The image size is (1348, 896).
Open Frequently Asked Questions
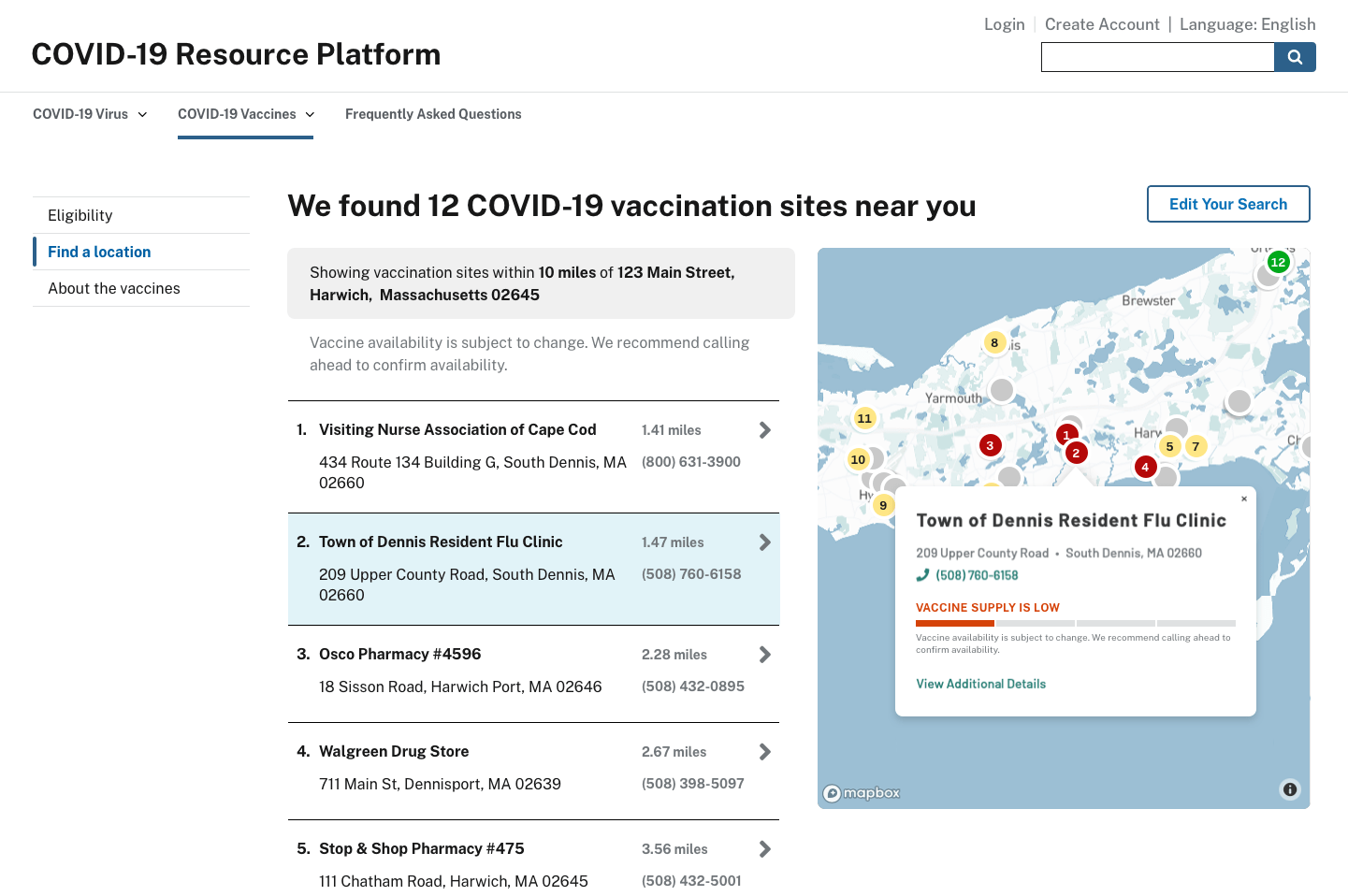433,114
